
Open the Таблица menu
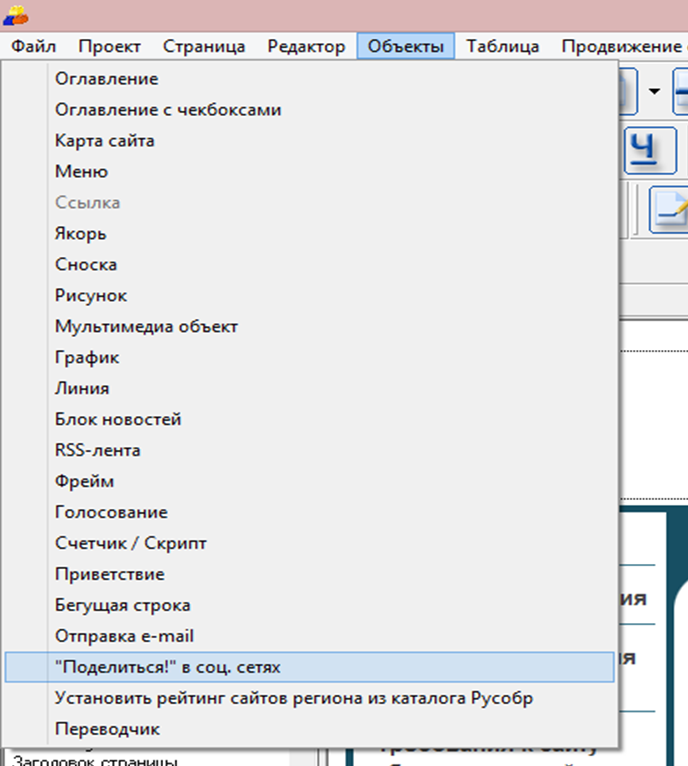point(502,46)
